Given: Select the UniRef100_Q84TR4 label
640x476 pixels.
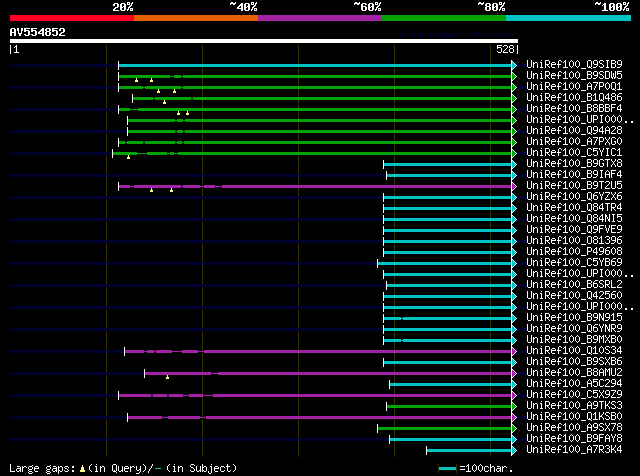Looking at the screenshot, I should (574, 208).
